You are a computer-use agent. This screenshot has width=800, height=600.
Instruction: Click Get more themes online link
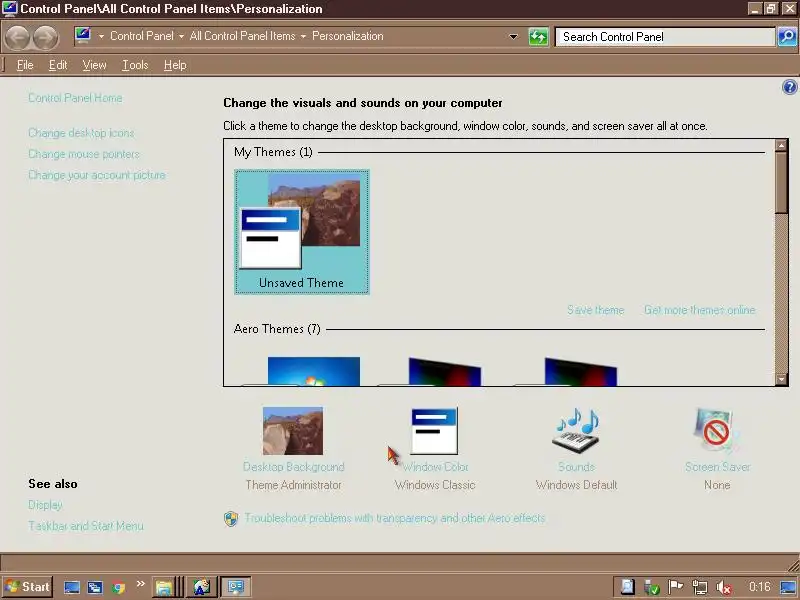(x=699, y=310)
